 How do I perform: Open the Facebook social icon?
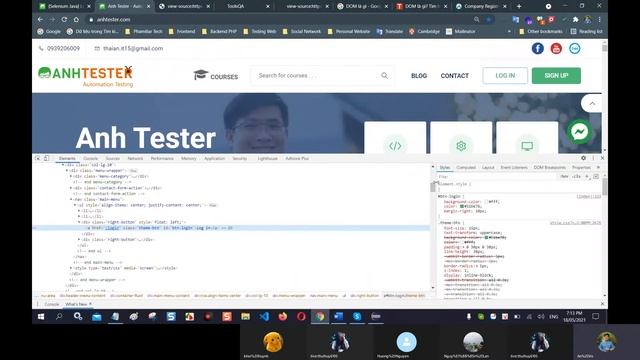[x=538, y=49]
